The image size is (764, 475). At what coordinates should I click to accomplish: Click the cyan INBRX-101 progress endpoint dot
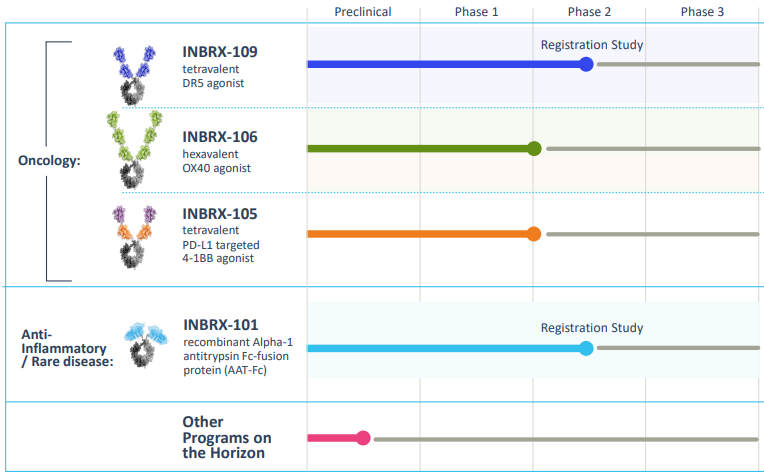pos(586,348)
